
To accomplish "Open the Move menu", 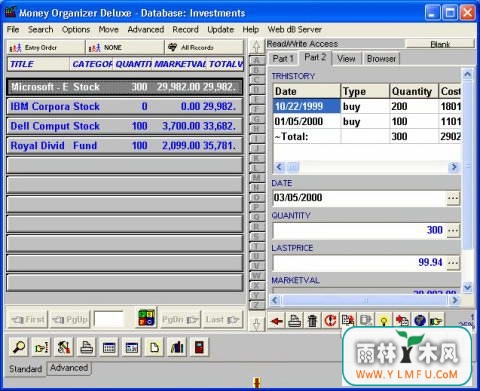I will pos(108,29).
